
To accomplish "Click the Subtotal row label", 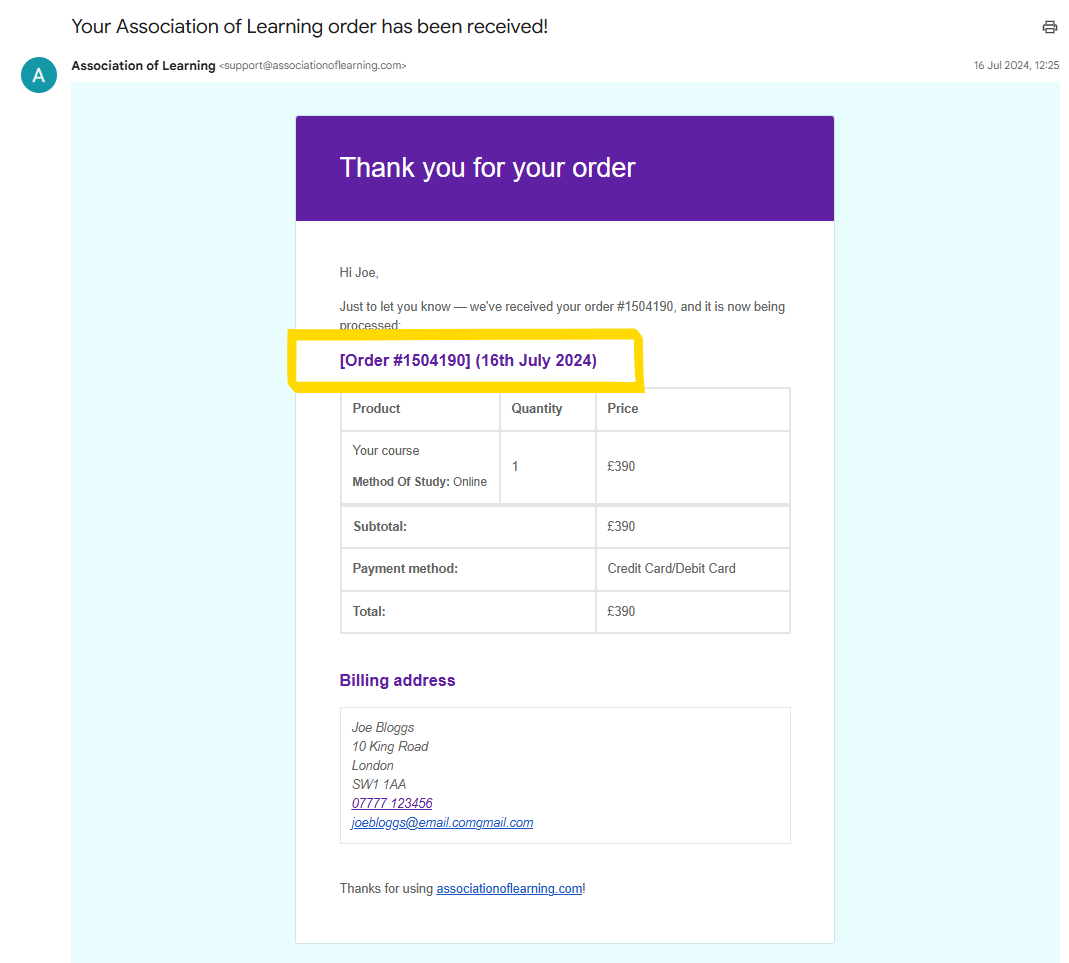I will point(380,527).
